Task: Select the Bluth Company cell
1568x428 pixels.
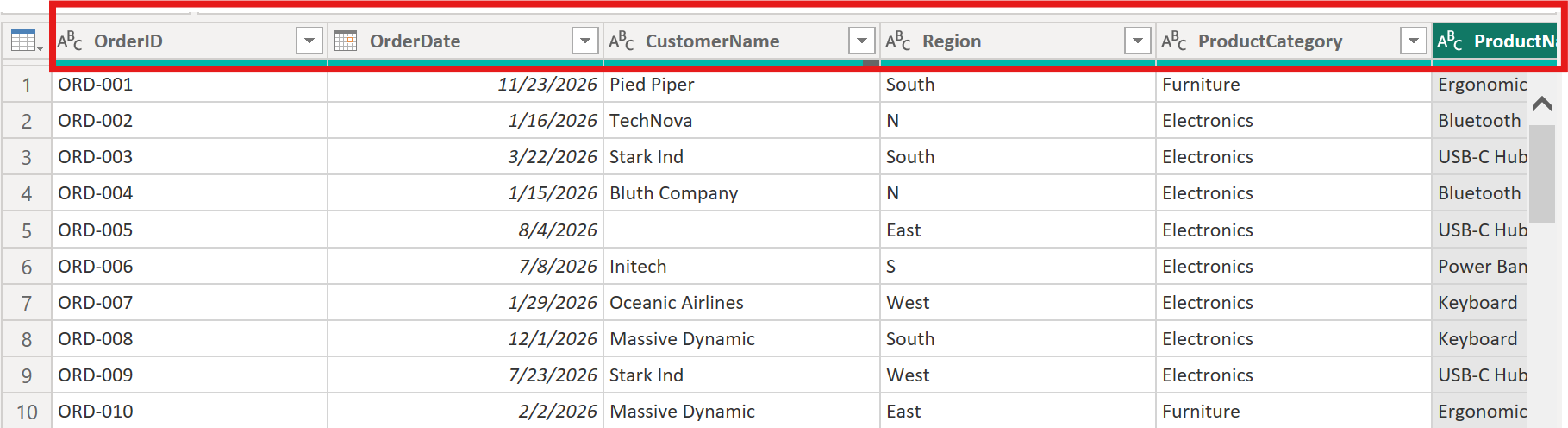Action: pos(742,193)
